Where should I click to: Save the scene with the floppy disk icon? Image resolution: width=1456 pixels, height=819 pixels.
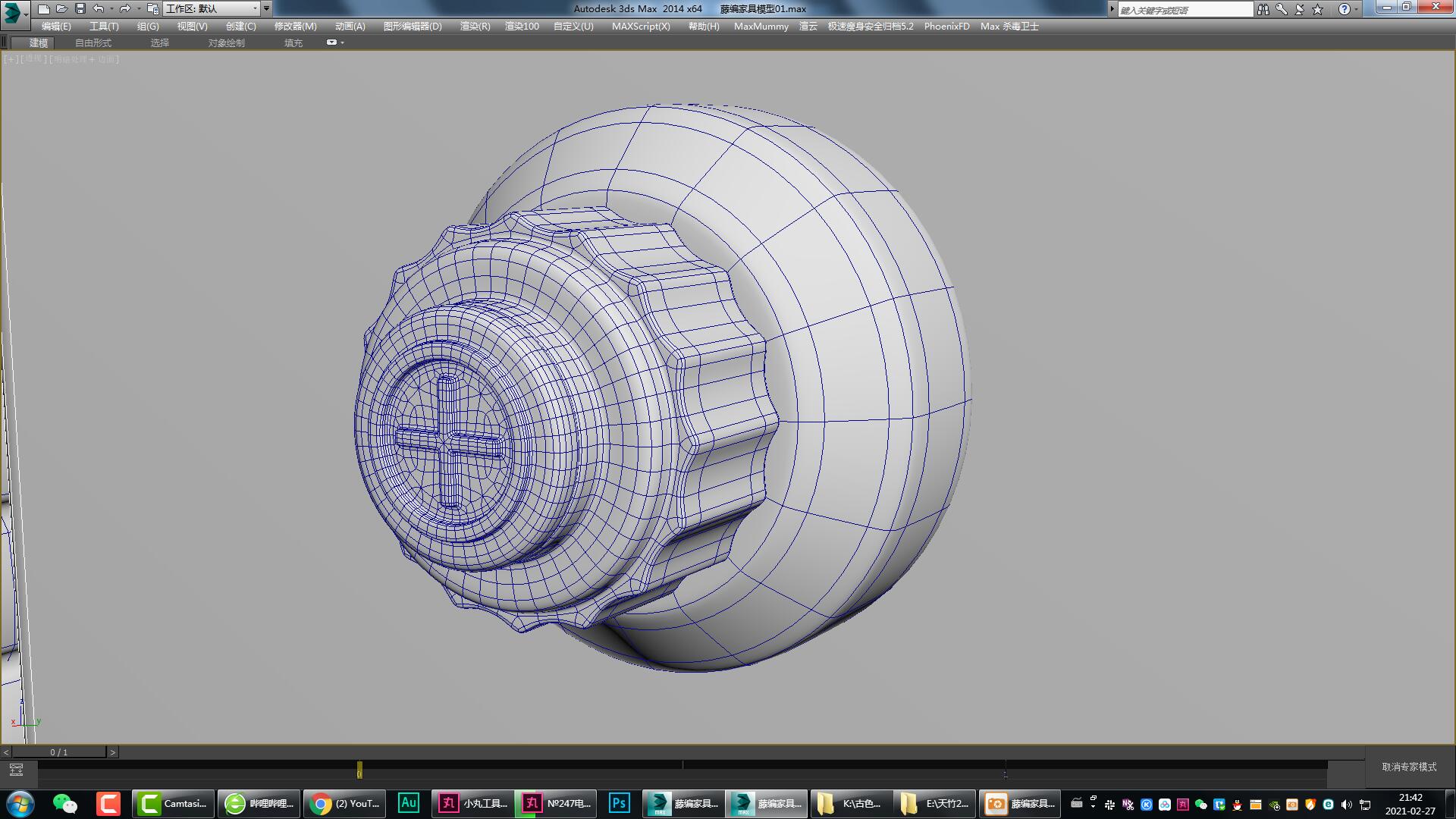pos(80,9)
